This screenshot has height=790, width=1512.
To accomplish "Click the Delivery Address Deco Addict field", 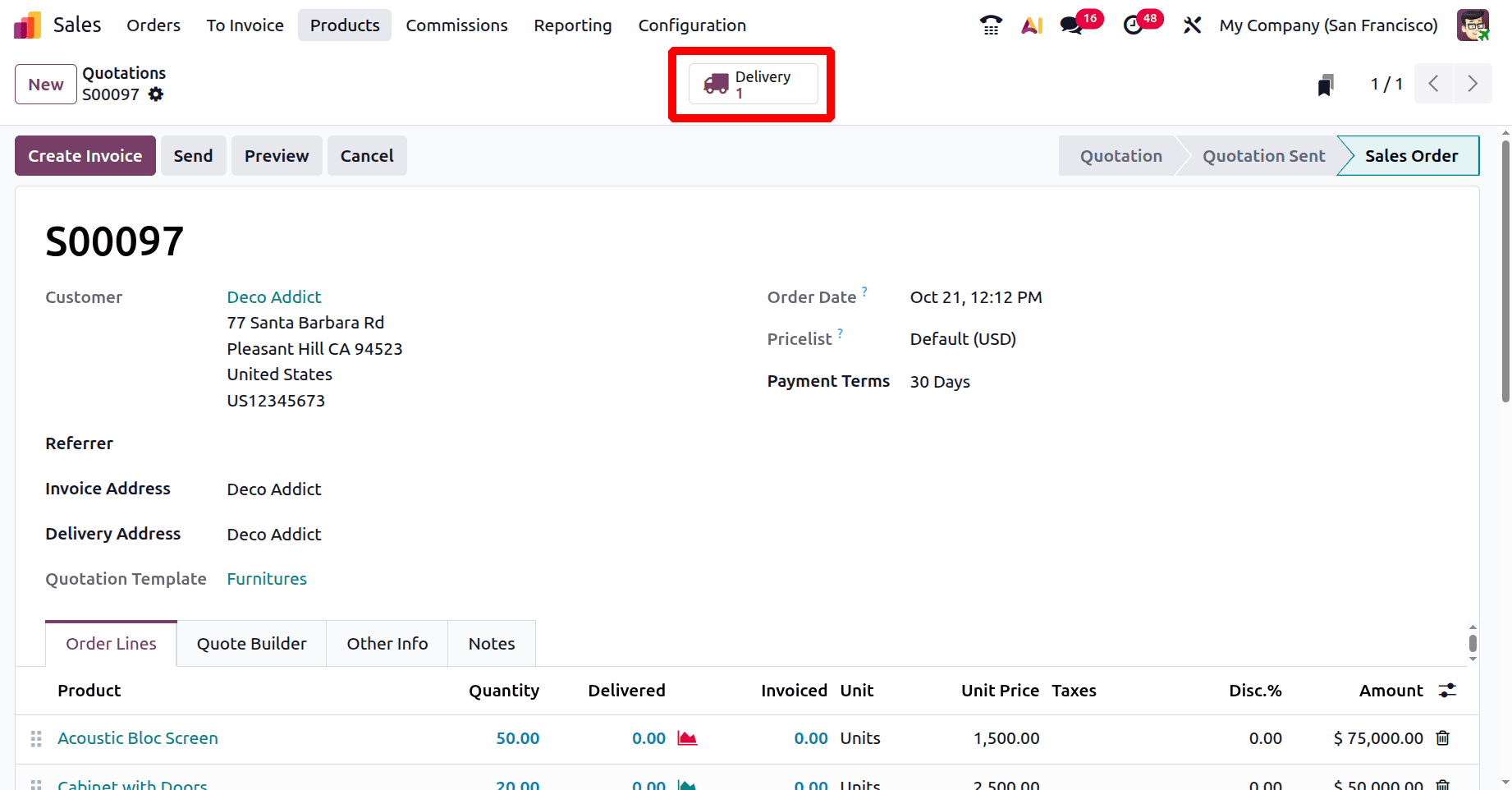I will click(x=274, y=535).
